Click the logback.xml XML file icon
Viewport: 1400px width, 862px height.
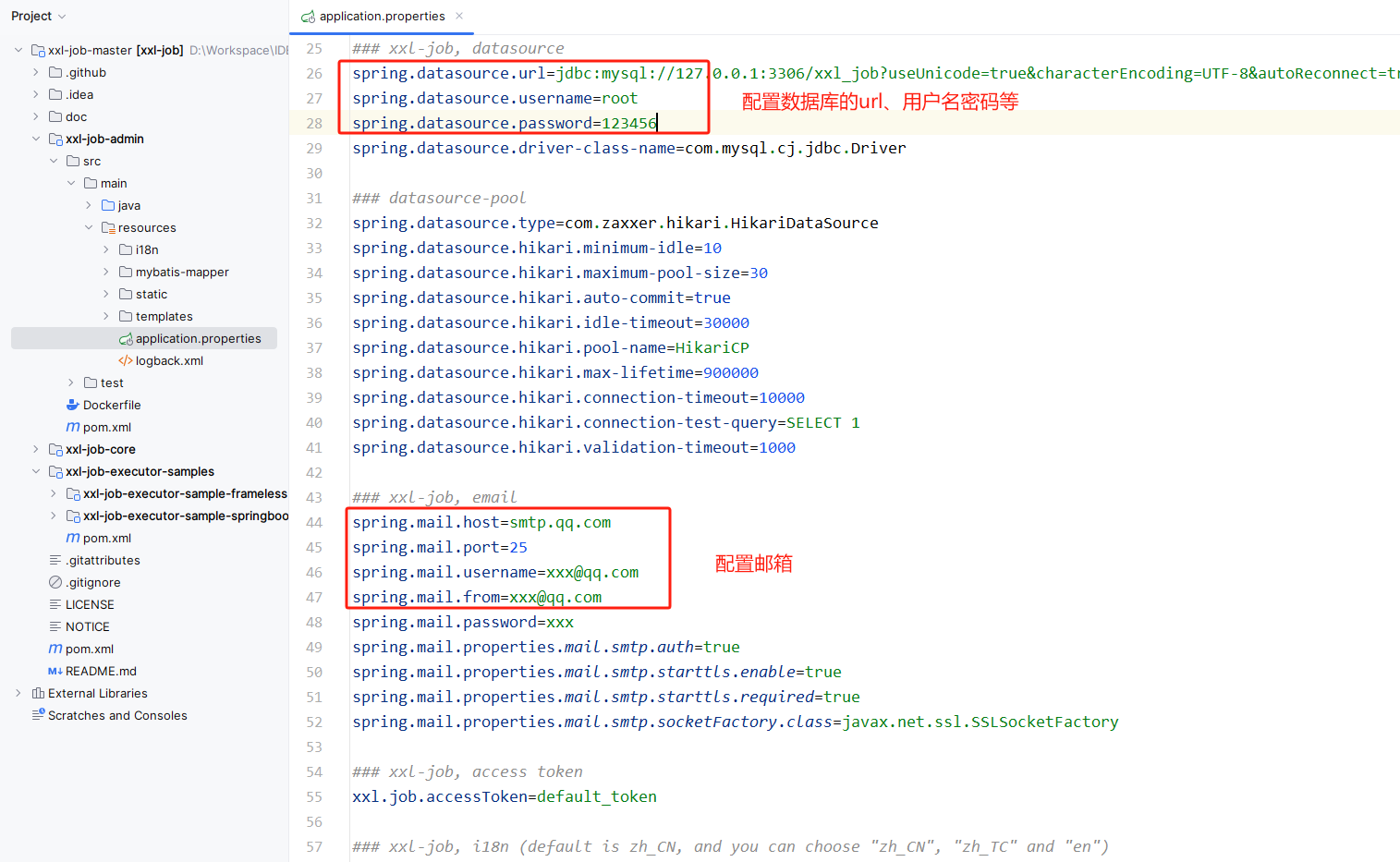126,360
